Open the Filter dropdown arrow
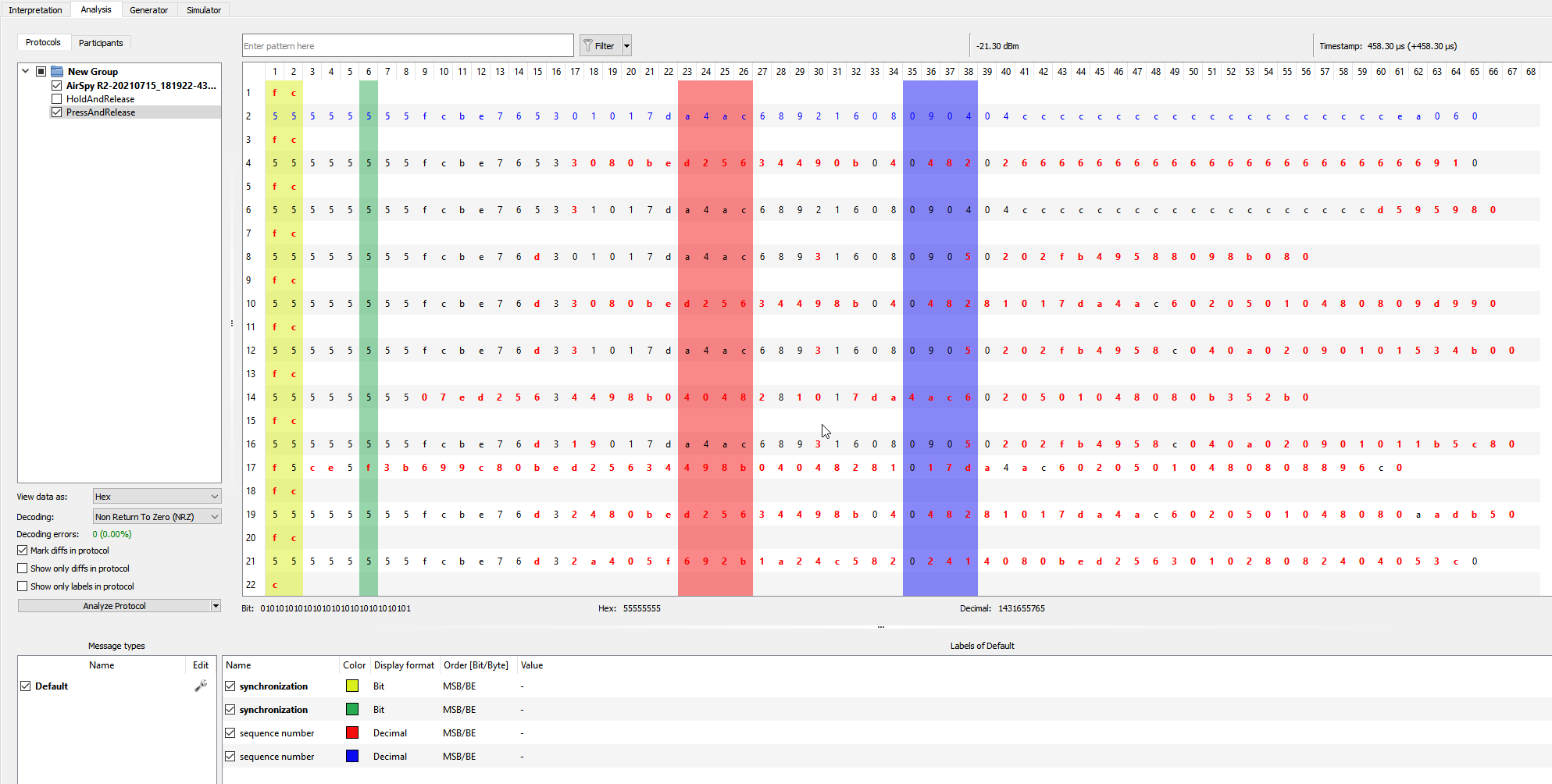The width and height of the screenshot is (1552, 784). click(626, 46)
